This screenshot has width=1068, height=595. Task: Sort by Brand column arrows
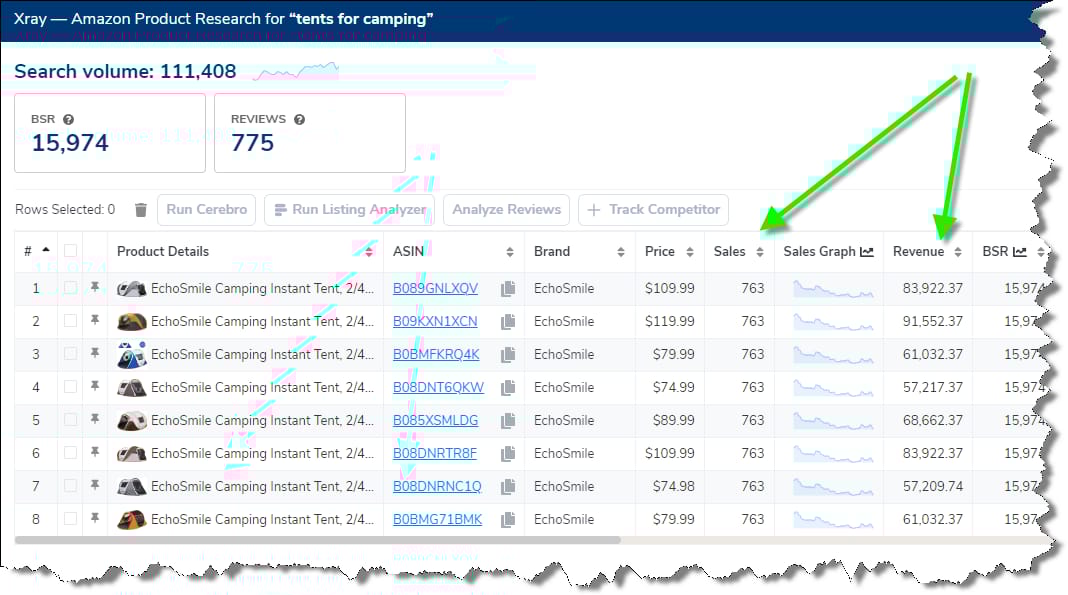click(x=621, y=252)
